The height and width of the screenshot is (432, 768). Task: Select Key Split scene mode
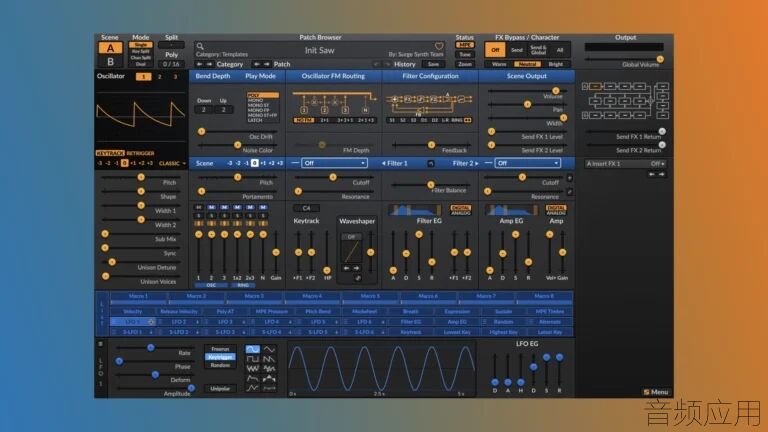pos(141,51)
